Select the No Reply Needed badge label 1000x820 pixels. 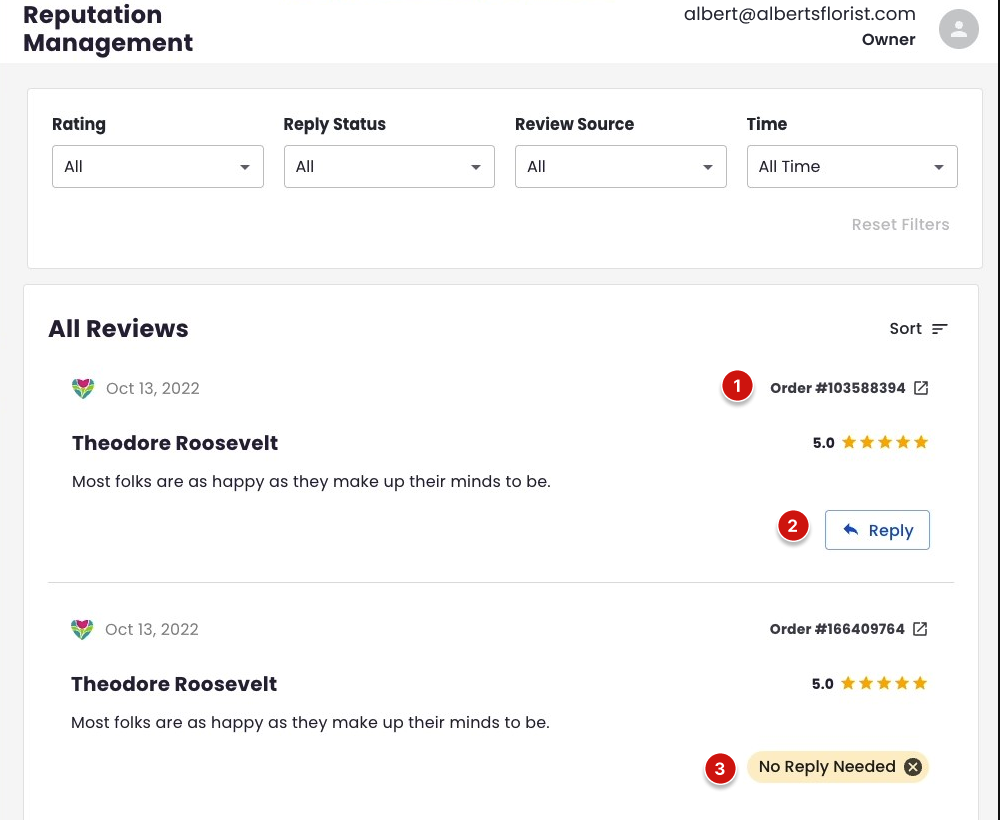[x=827, y=766]
